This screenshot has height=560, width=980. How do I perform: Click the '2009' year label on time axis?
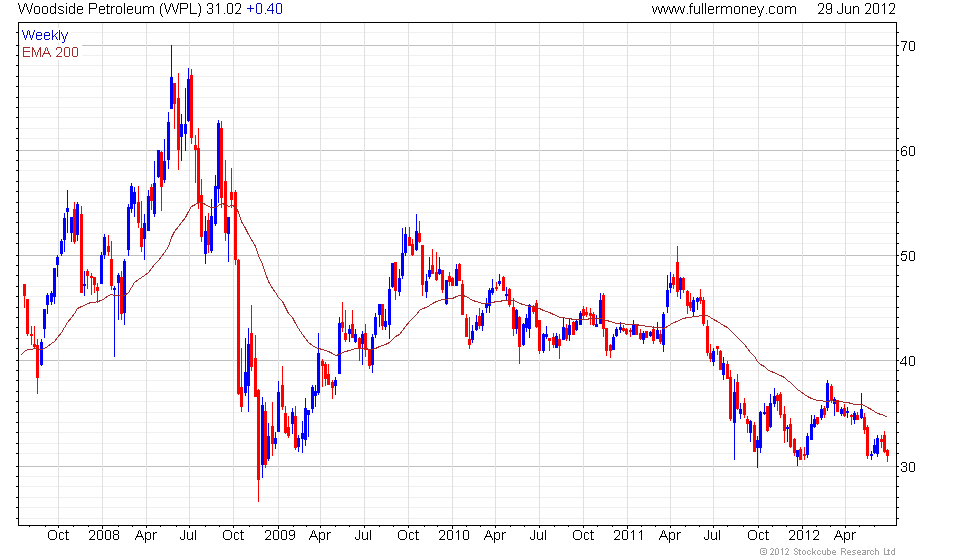coord(279,535)
